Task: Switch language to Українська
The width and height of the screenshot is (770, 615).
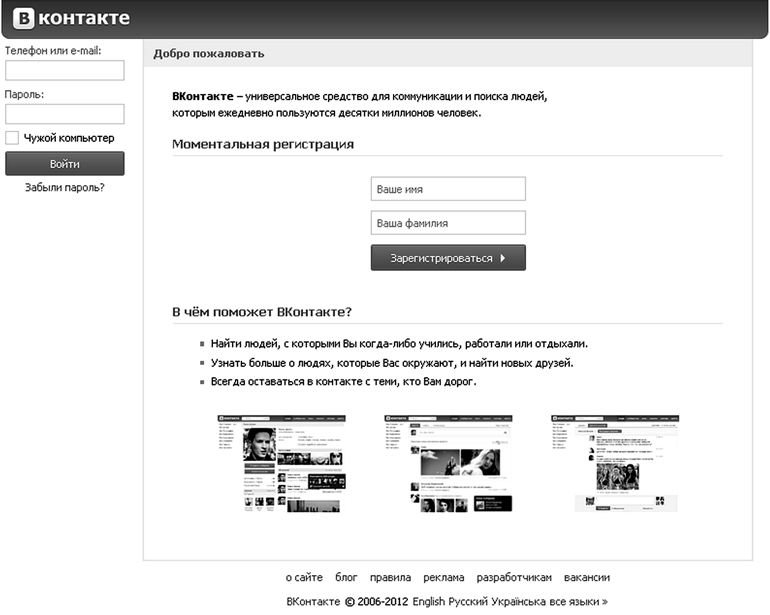Action: tap(519, 602)
